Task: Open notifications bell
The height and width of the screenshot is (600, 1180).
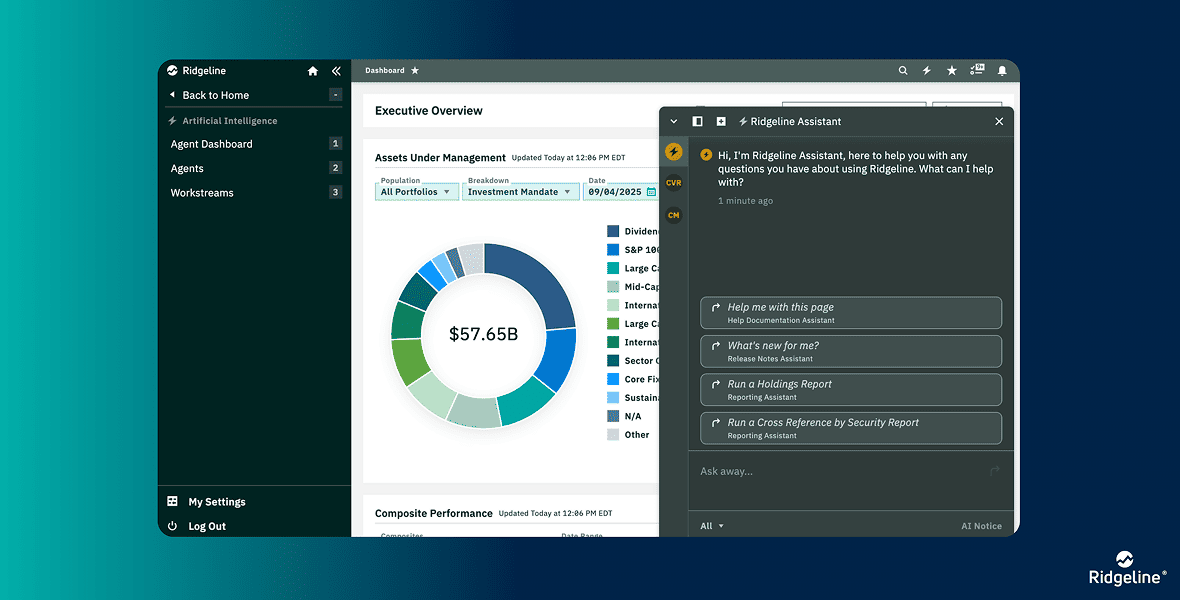Action: pyautogui.click(x=1002, y=71)
